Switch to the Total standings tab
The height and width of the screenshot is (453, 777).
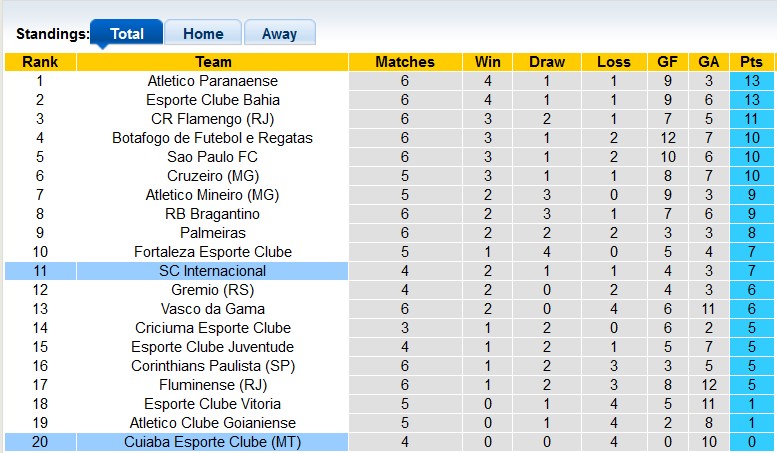tap(126, 33)
